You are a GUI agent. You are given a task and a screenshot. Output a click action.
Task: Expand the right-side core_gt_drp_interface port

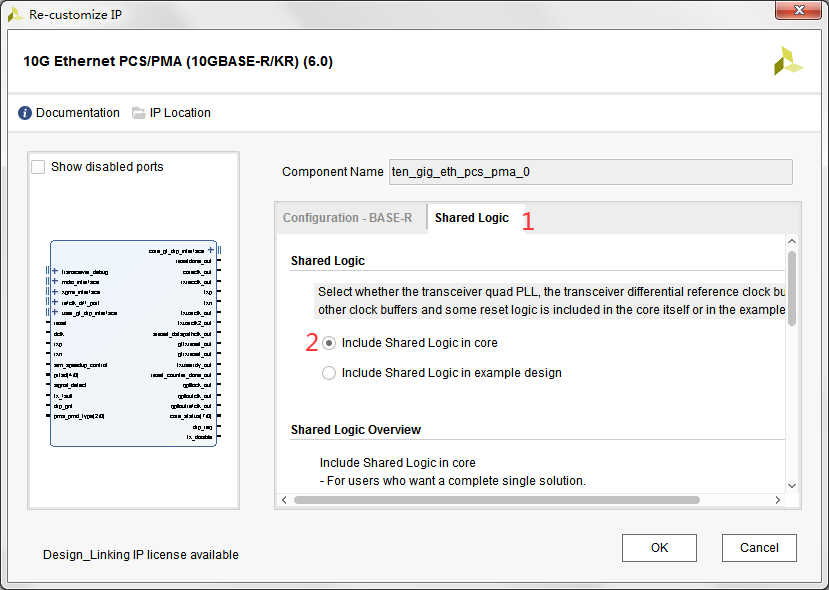211,250
